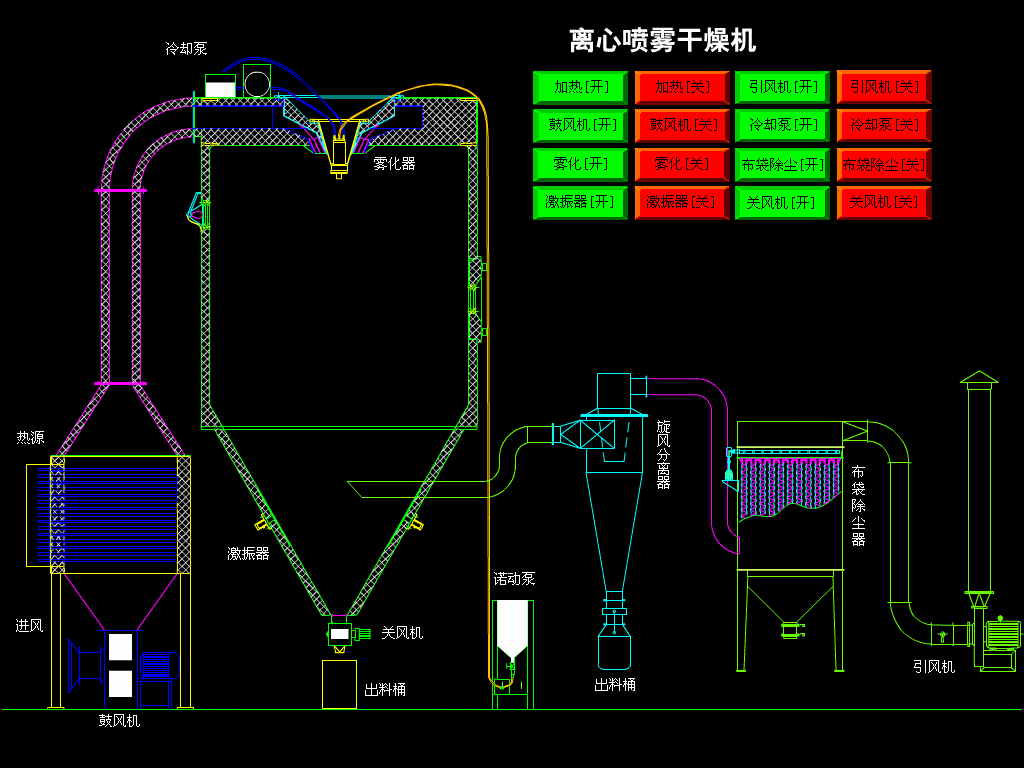Shut off cooling pump 冷却泵[关]

[884, 125]
